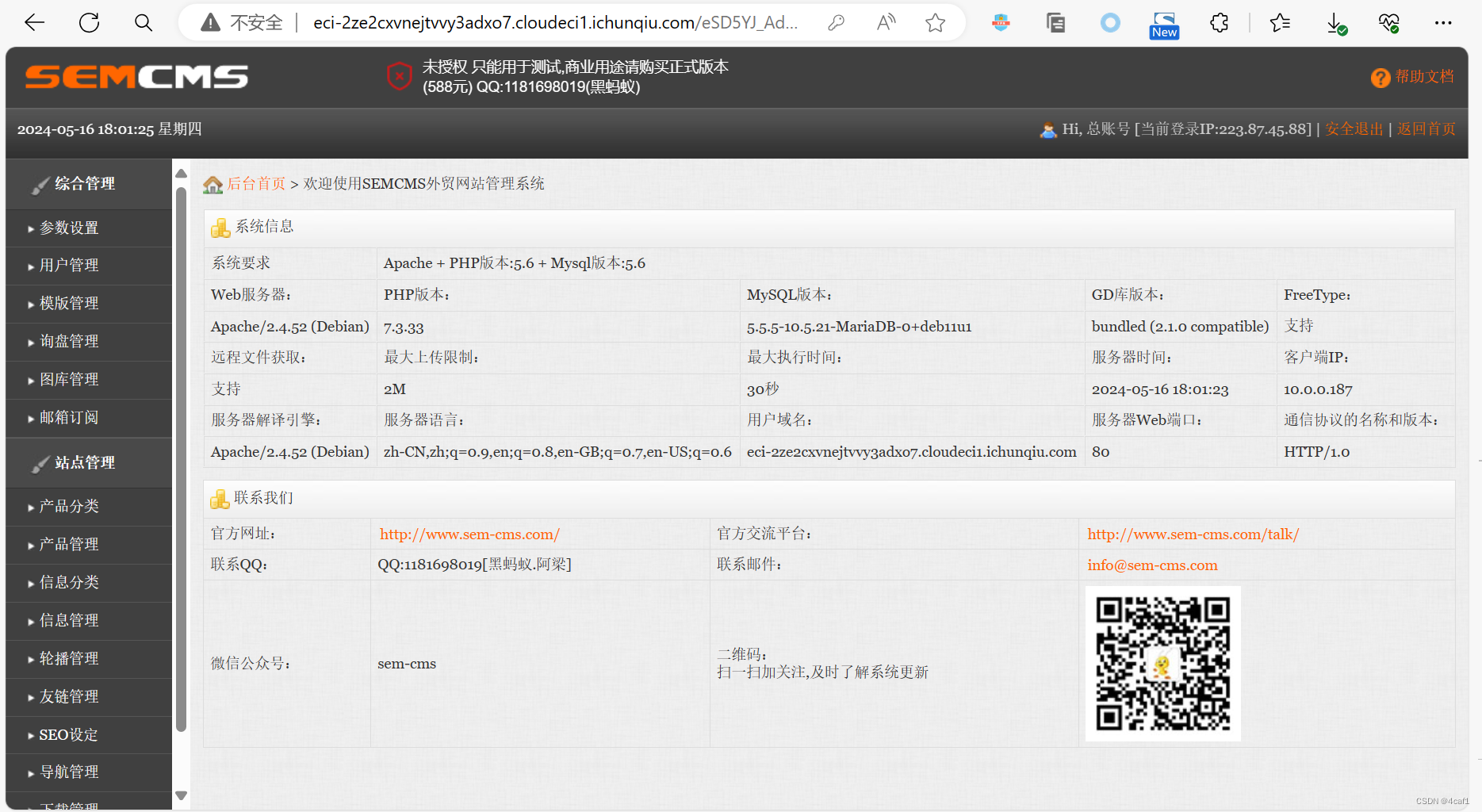Open 帮助文档 via the question mark icon
Viewport: 1482px width, 812px height.
tap(1380, 78)
